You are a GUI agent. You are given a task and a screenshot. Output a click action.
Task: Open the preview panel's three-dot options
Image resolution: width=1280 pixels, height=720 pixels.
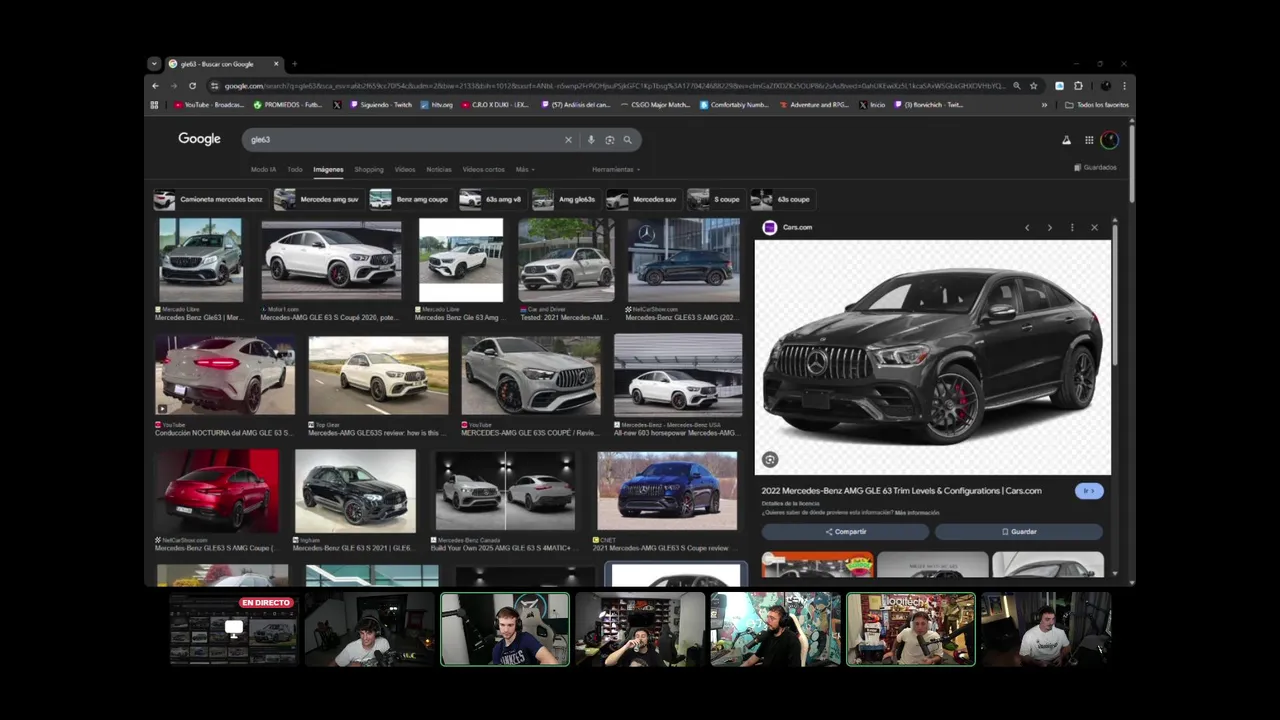point(1072,228)
